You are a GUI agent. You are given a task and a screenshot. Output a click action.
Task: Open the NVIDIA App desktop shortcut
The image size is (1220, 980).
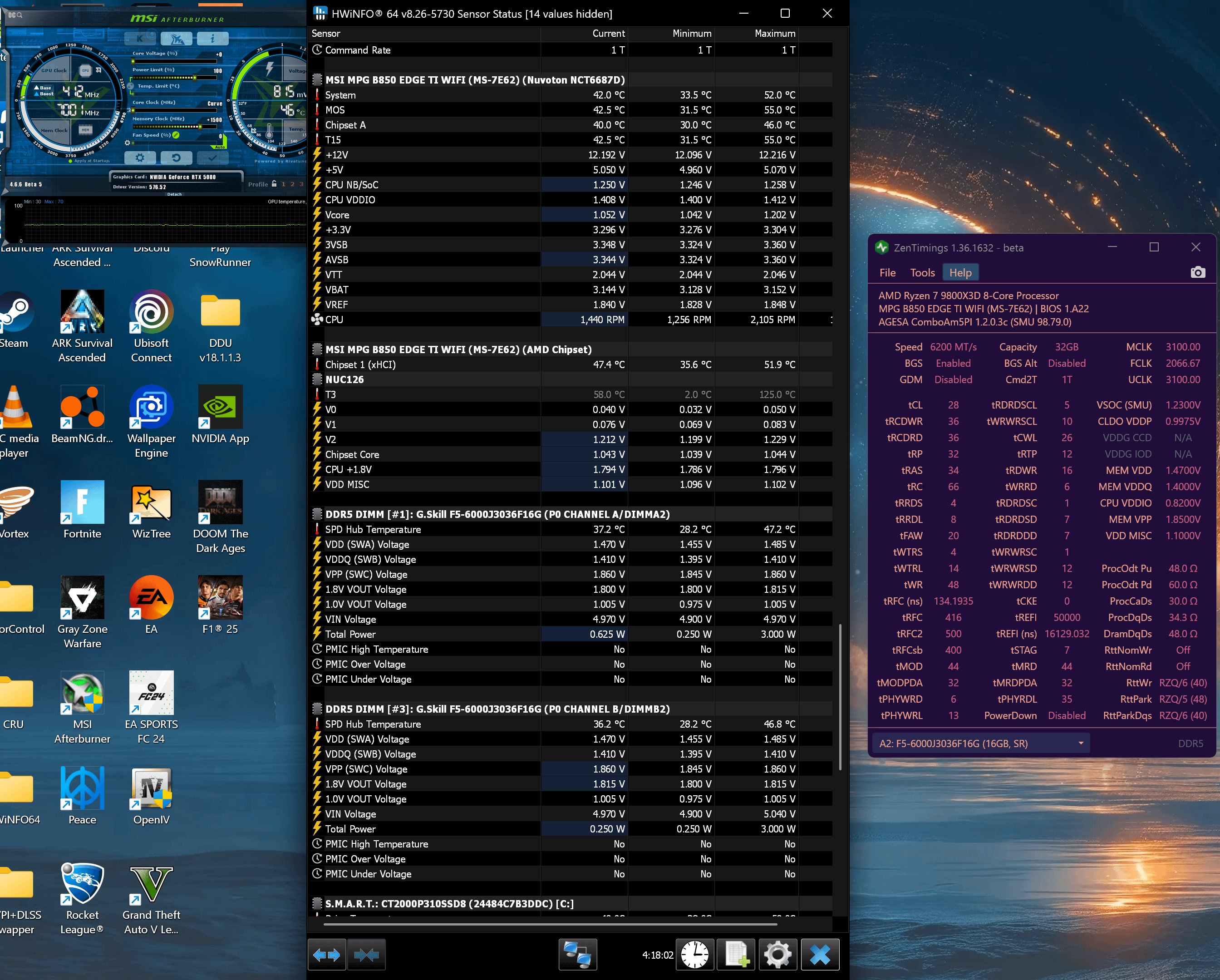click(220, 415)
